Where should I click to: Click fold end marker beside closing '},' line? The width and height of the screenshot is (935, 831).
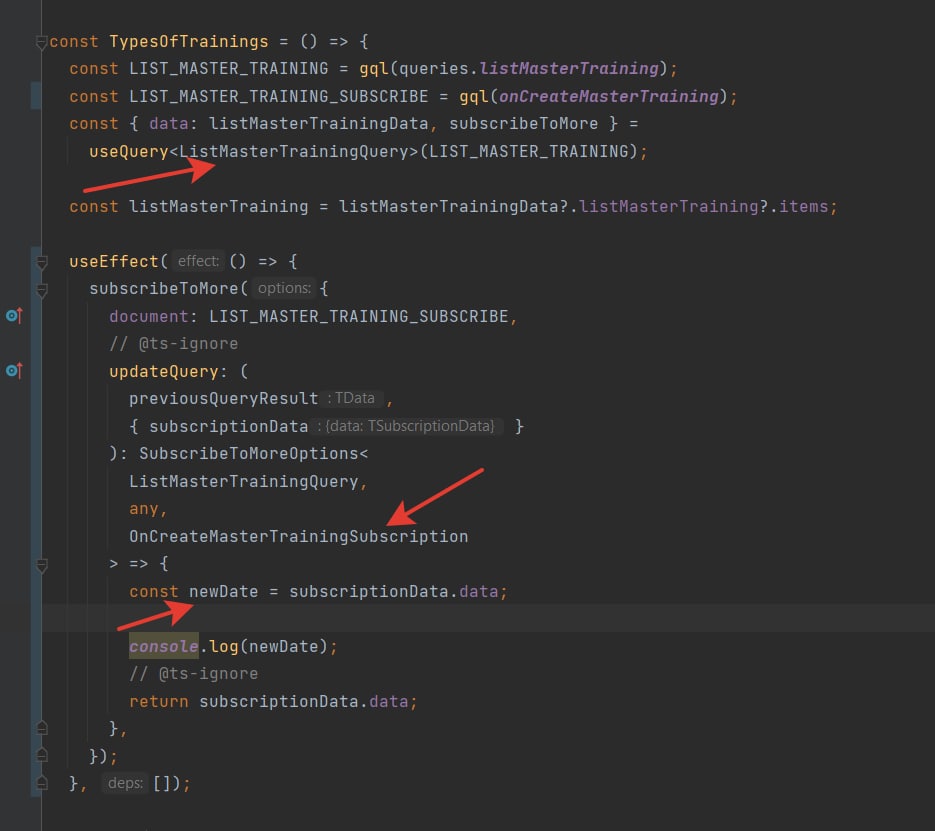[x=41, y=728]
